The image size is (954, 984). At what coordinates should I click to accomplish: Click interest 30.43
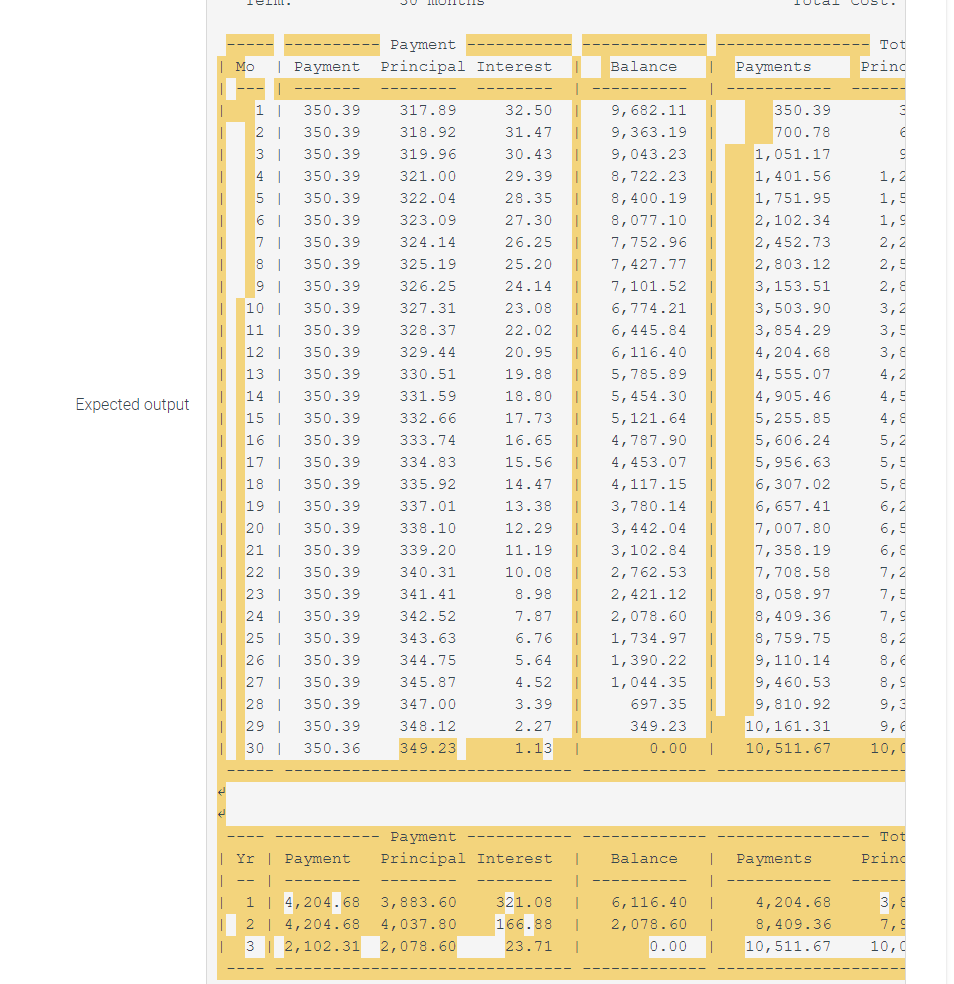(x=528, y=154)
